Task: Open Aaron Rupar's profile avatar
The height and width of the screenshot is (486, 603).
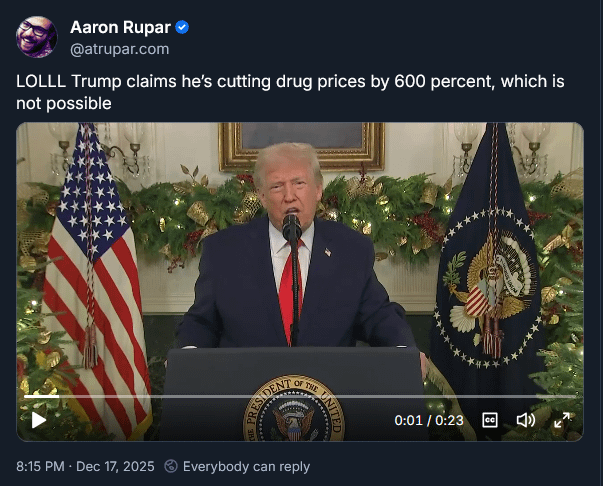Action: [x=37, y=37]
